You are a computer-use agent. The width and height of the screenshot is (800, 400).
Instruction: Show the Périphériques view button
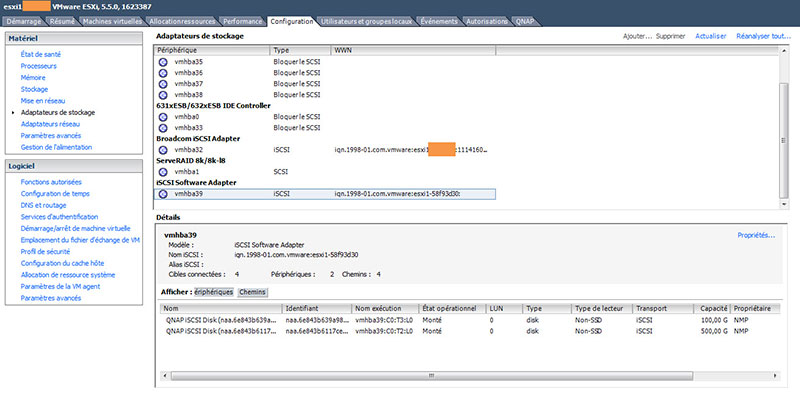(x=214, y=292)
